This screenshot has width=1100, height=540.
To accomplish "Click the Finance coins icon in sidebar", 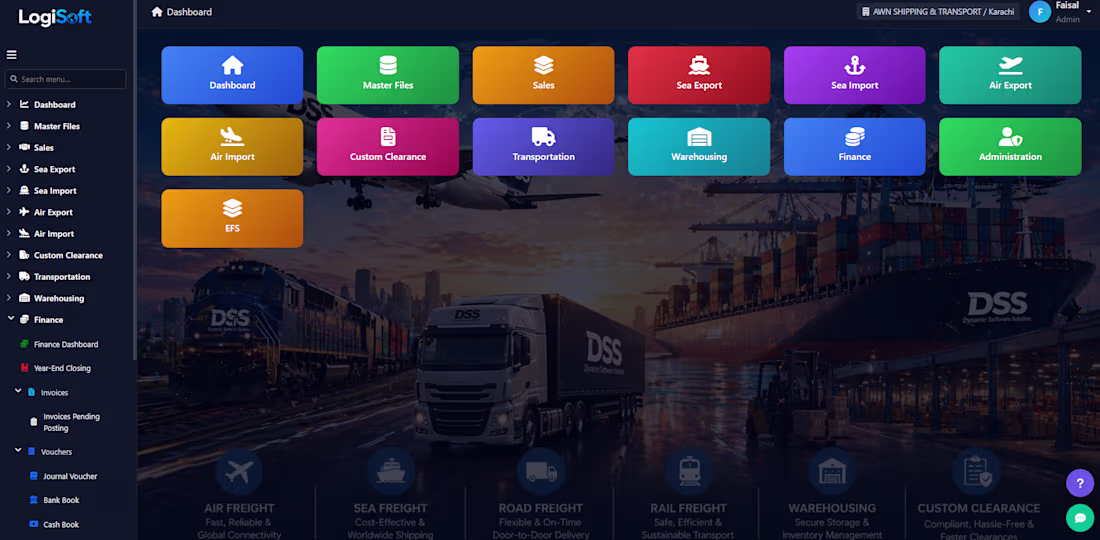I will pos(25,320).
